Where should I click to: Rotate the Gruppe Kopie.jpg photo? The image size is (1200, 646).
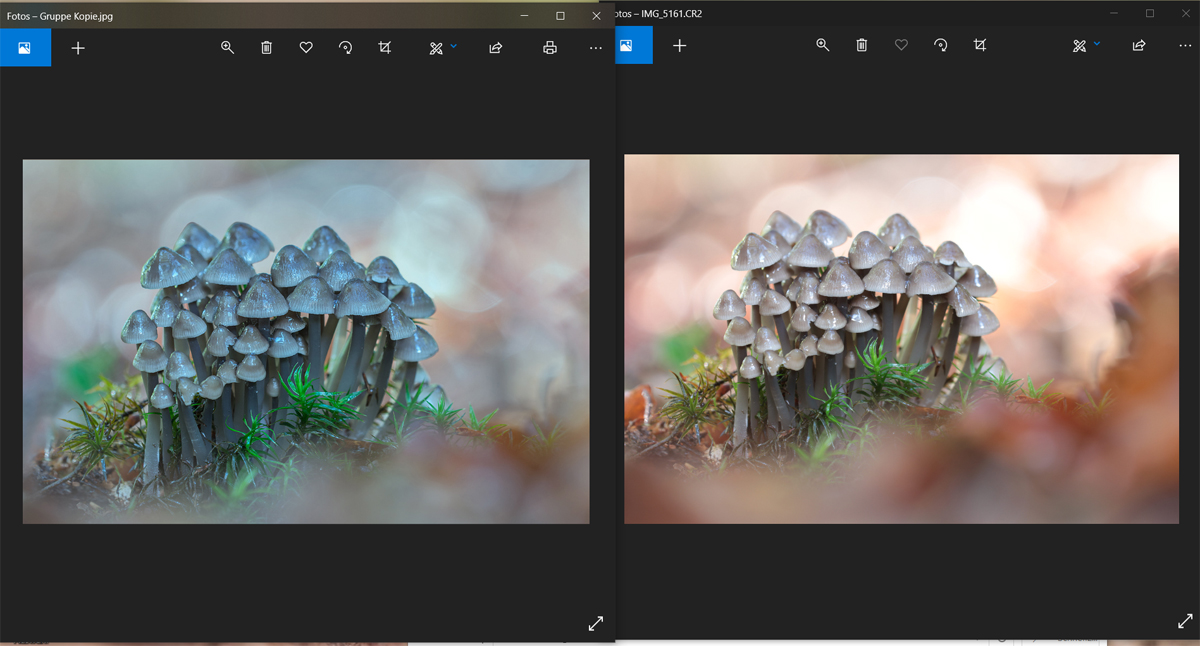[345, 47]
